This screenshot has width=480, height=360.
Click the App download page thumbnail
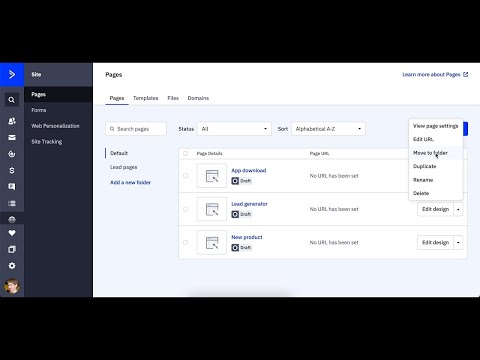[212, 176]
